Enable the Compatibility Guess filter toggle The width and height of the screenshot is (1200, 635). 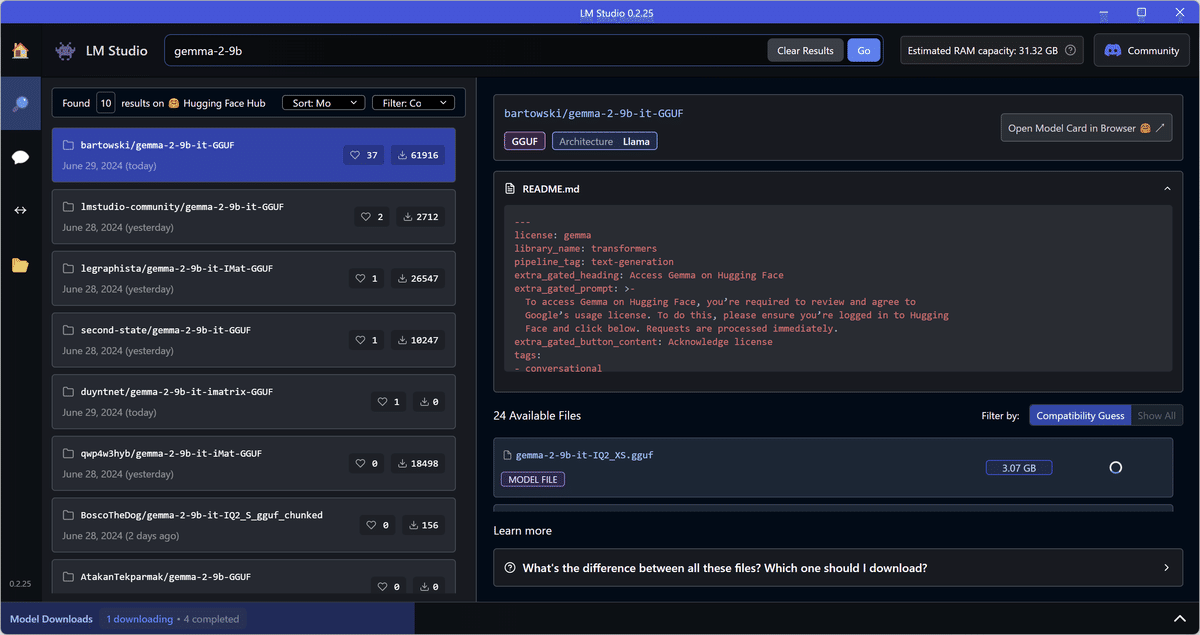pyautogui.click(x=1080, y=415)
